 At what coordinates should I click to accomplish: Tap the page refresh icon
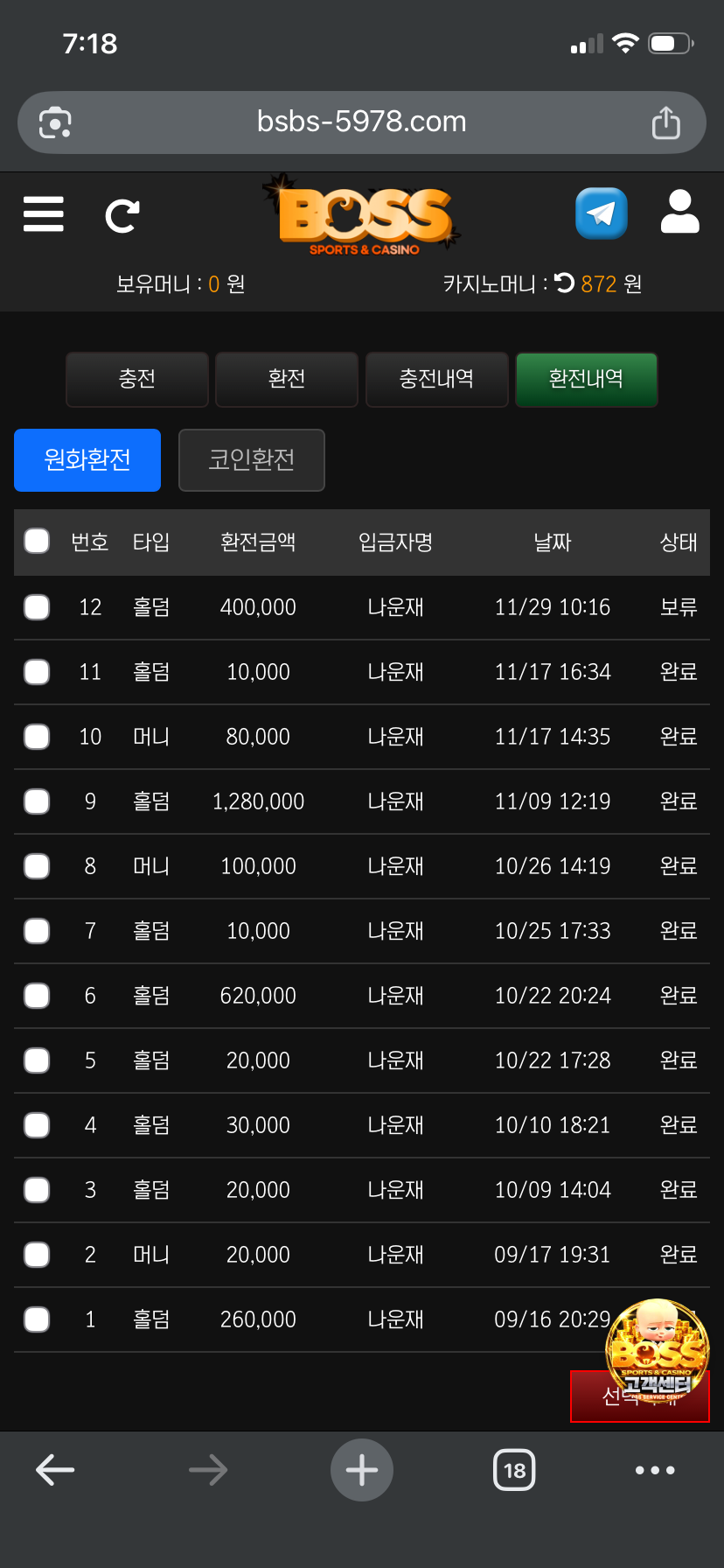pyautogui.click(x=122, y=215)
